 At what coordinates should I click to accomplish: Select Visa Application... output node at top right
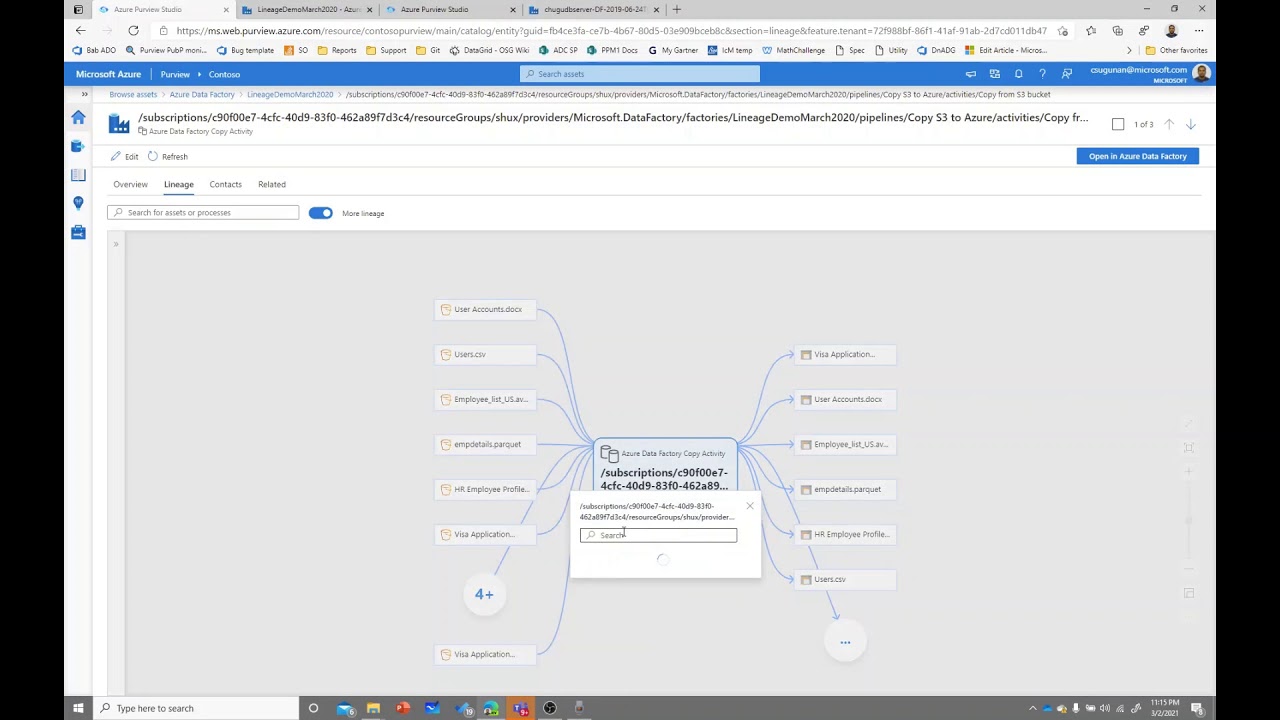pos(846,354)
